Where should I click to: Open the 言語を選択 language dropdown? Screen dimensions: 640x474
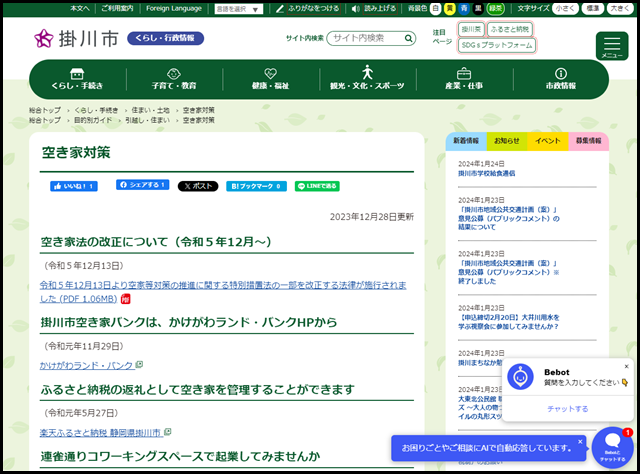(x=239, y=9)
